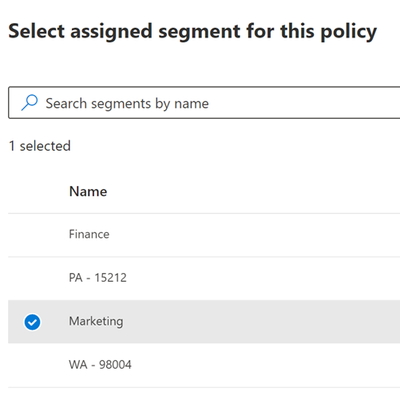Focus the 'Search segments by name' field
The width and height of the screenshot is (400, 403).
coord(204,103)
